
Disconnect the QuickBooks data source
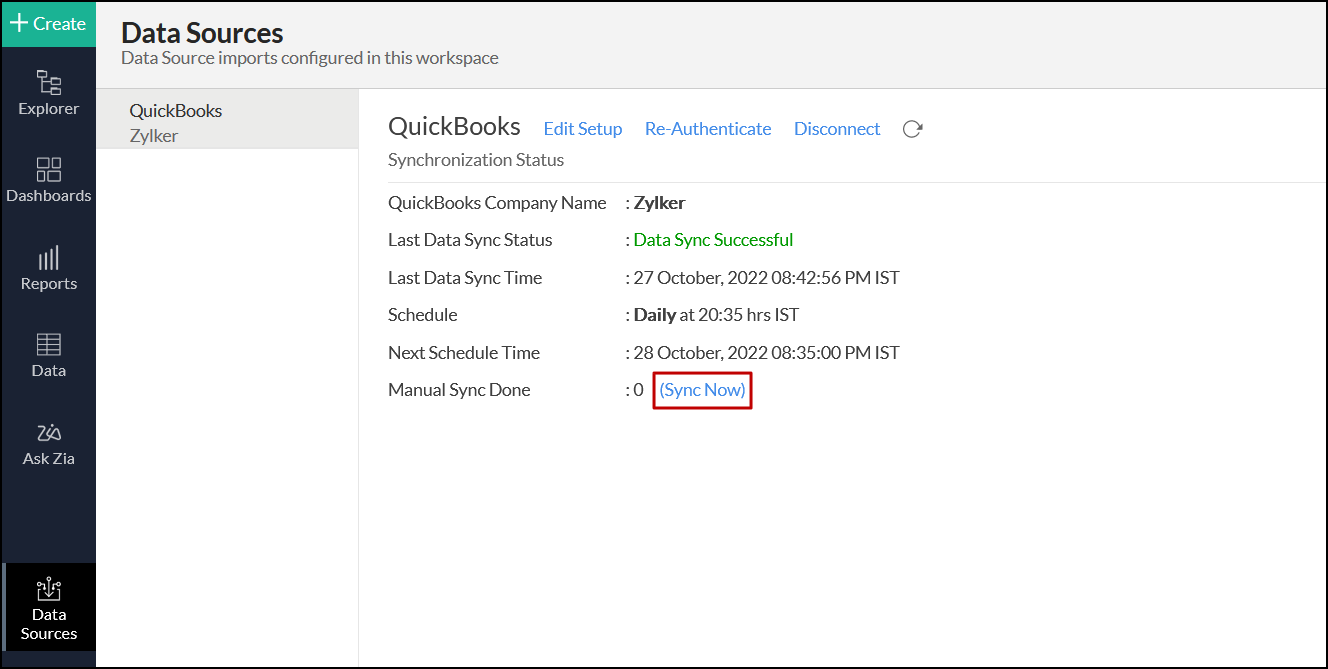[836, 129]
